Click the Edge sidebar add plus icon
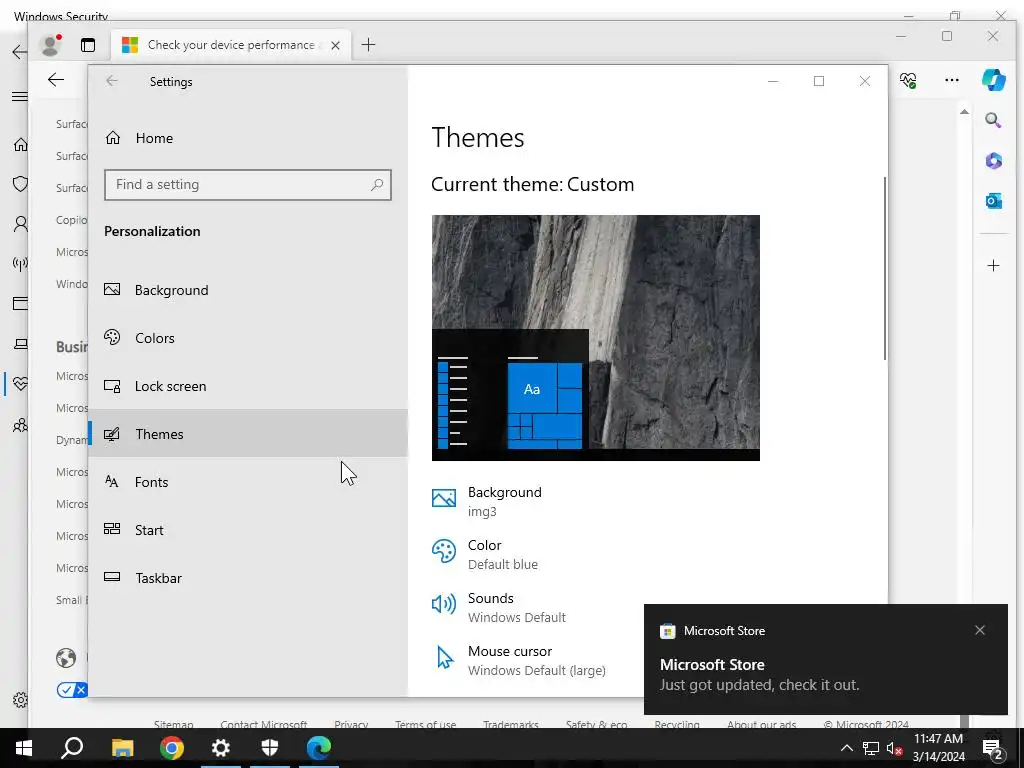The width and height of the screenshot is (1024, 768). (993, 266)
